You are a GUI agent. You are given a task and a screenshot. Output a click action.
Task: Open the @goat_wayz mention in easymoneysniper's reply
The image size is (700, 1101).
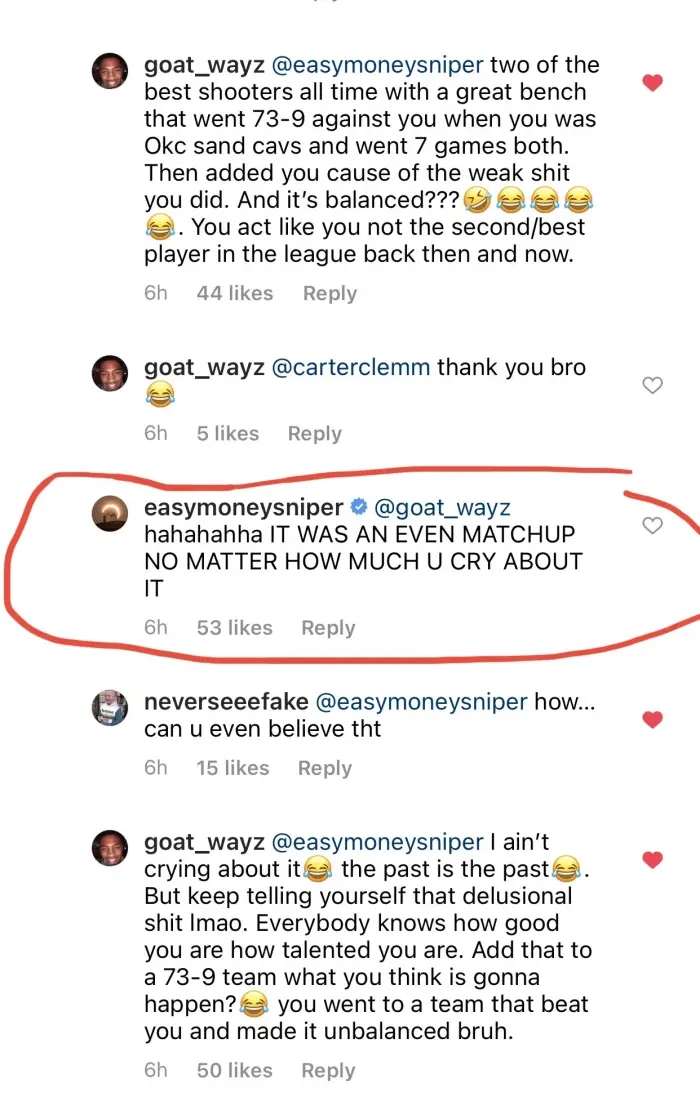click(441, 507)
